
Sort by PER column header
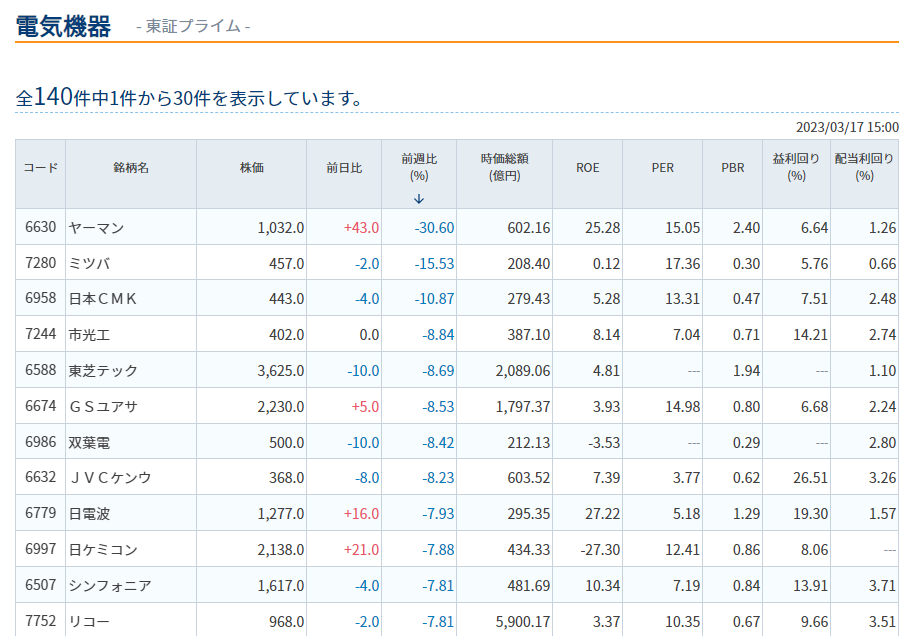pyautogui.click(x=662, y=168)
